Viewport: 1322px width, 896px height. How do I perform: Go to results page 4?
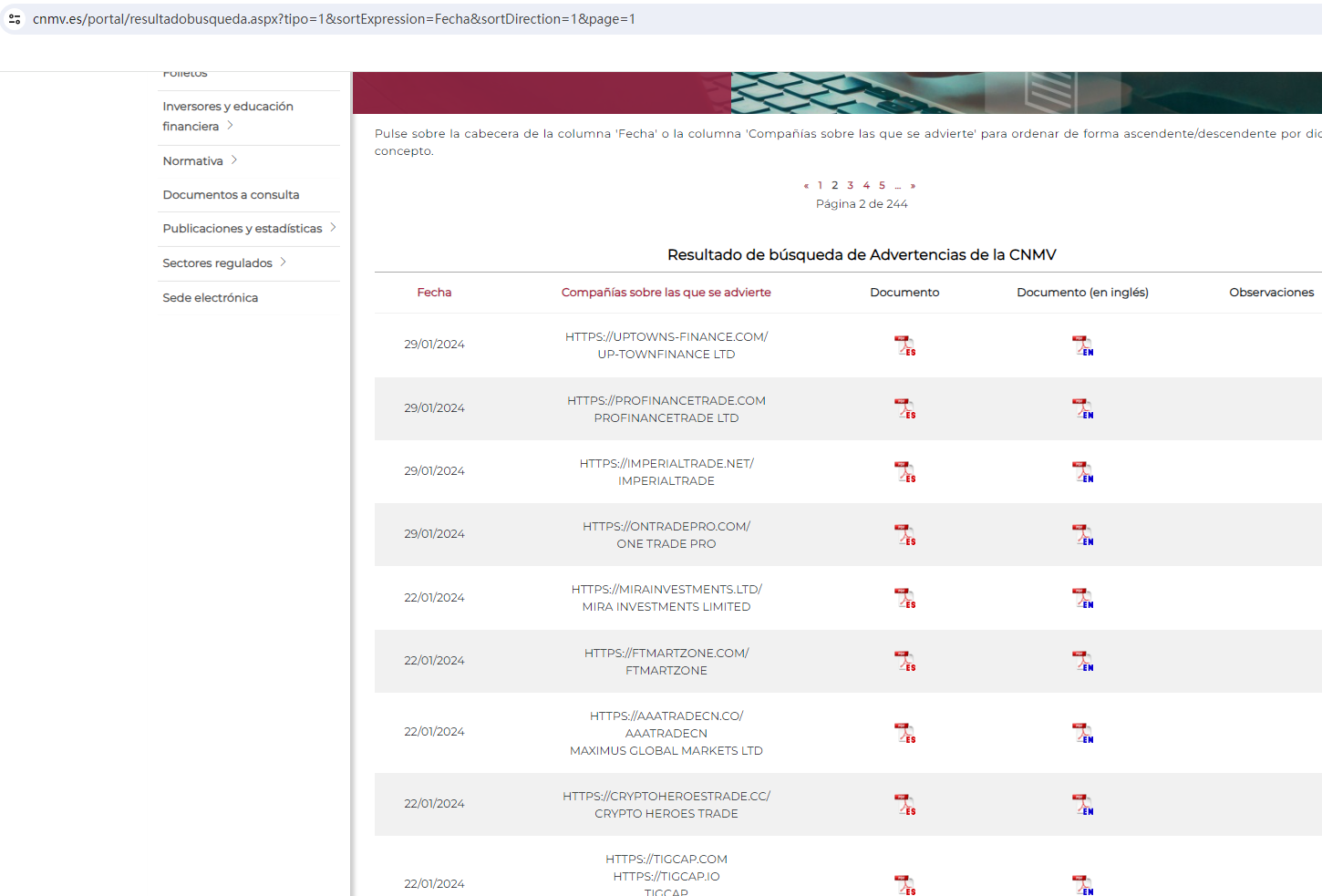tap(866, 185)
